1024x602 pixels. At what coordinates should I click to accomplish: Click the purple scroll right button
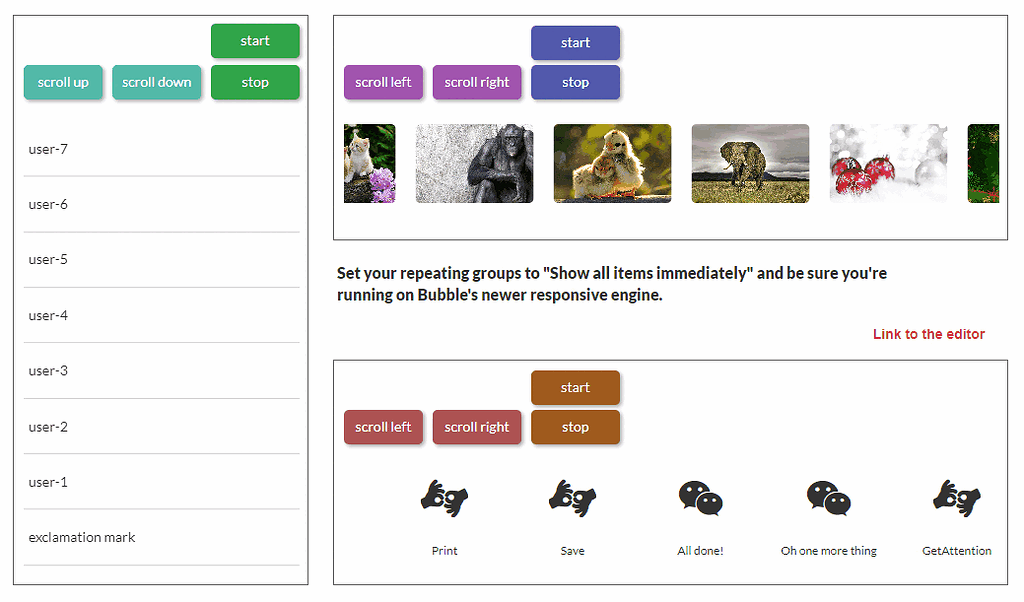point(477,82)
